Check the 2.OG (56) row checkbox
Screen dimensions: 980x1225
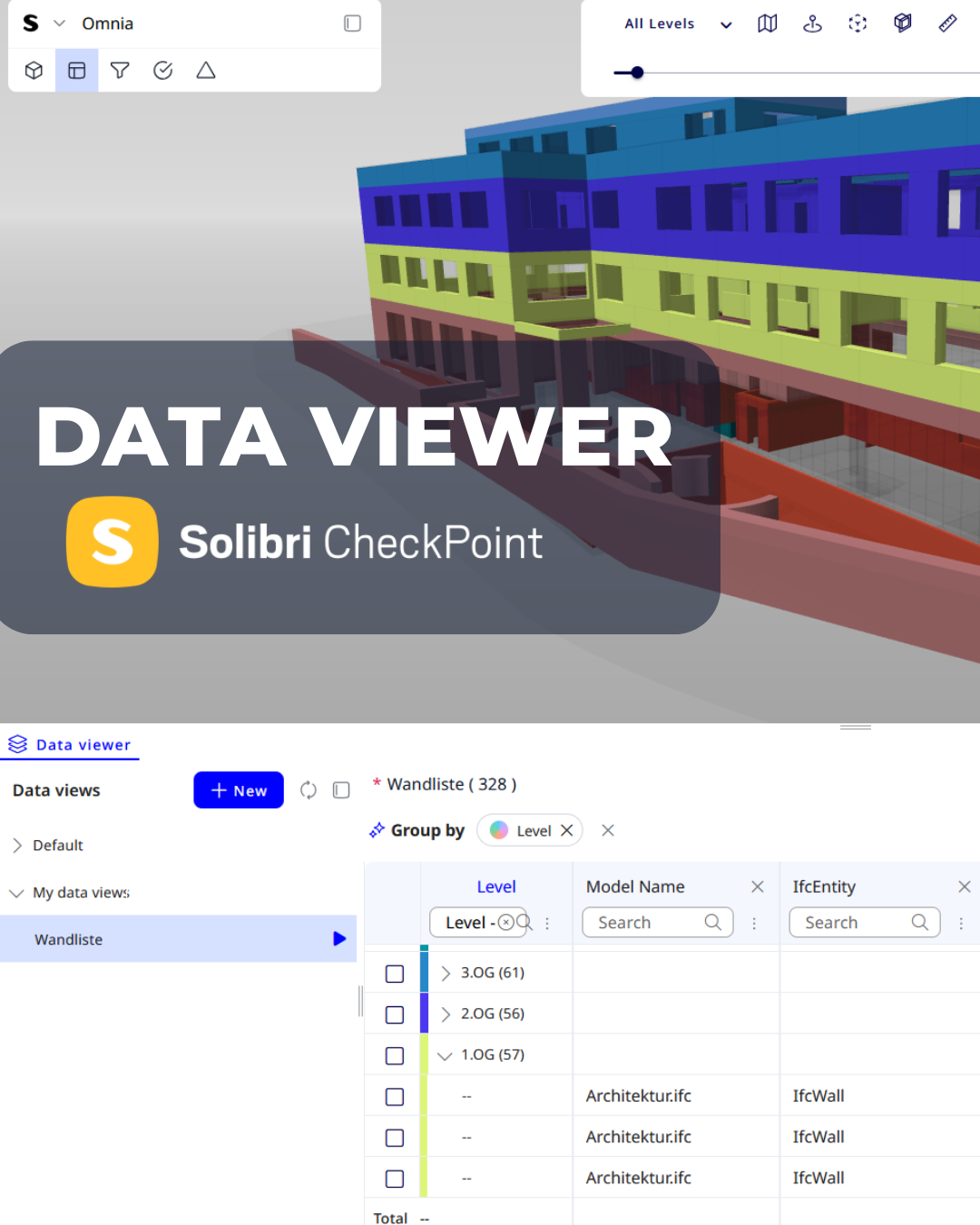(395, 1014)
